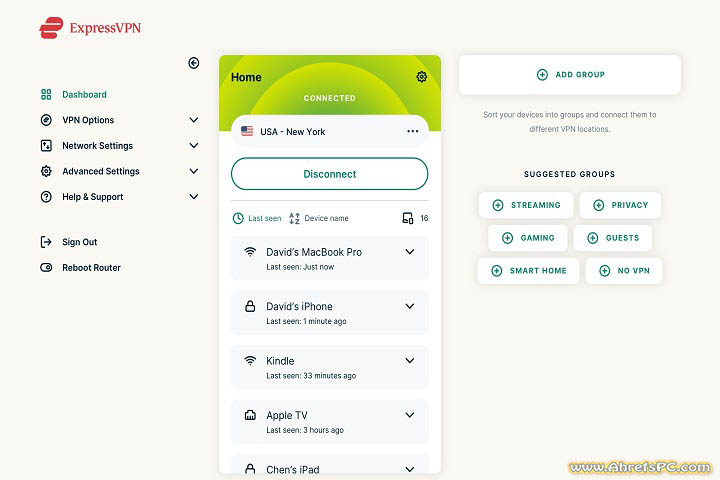The image size is (720, 480).
Task: Expand Chen's iPad device details
Action: pos(410,469)
